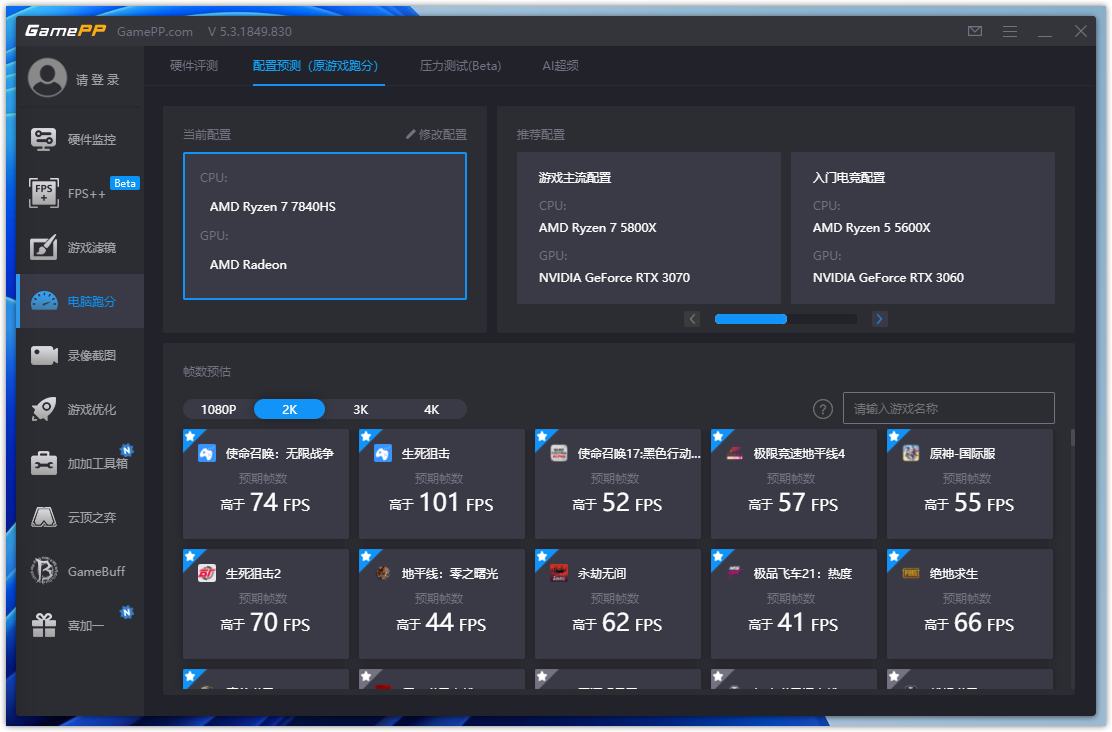The image size is (1112, 732).
Task: Click the 高于 66 FPS value
Action: click(969, 623)
